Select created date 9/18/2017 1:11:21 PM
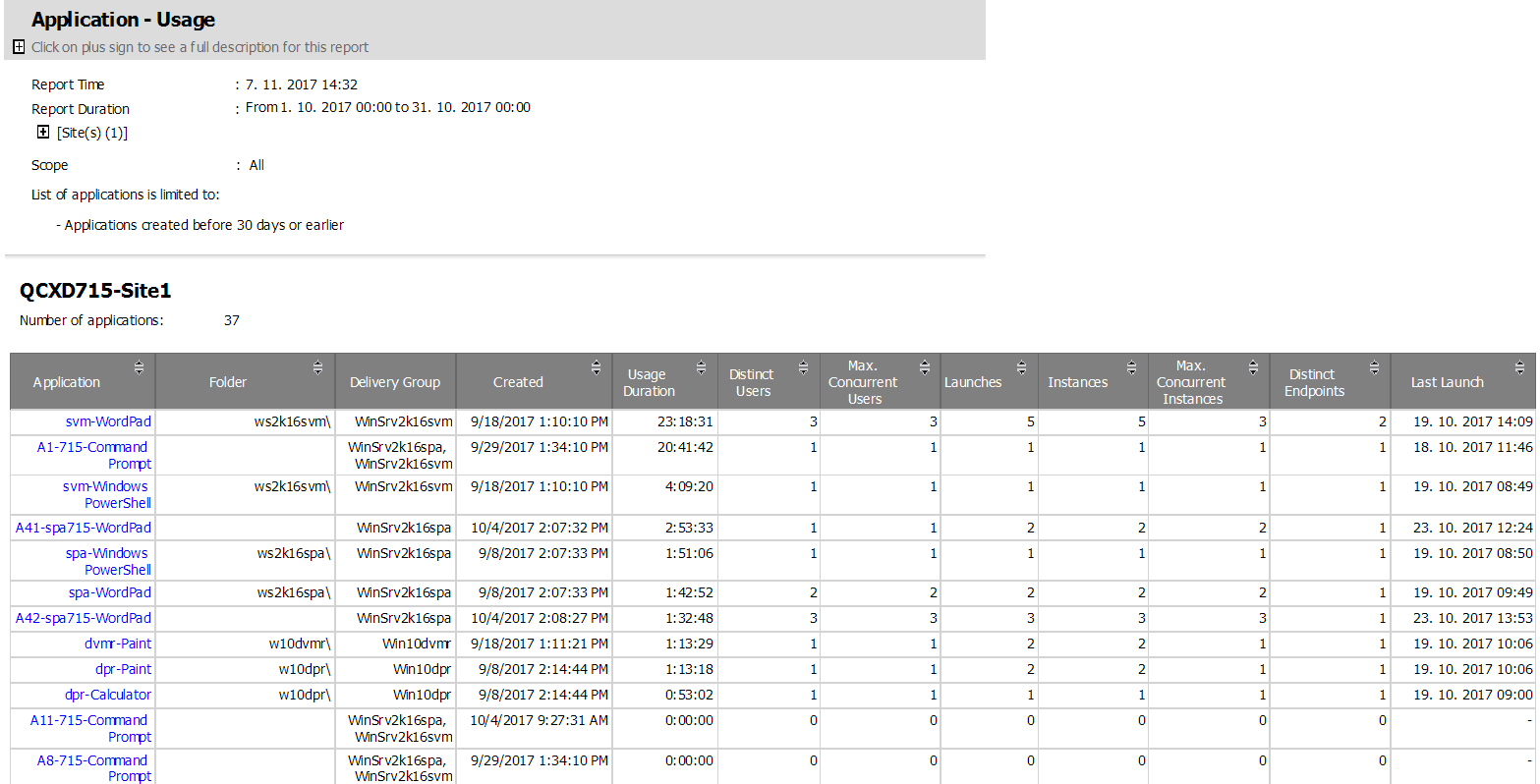1540x784 pixels. [540, 644]
